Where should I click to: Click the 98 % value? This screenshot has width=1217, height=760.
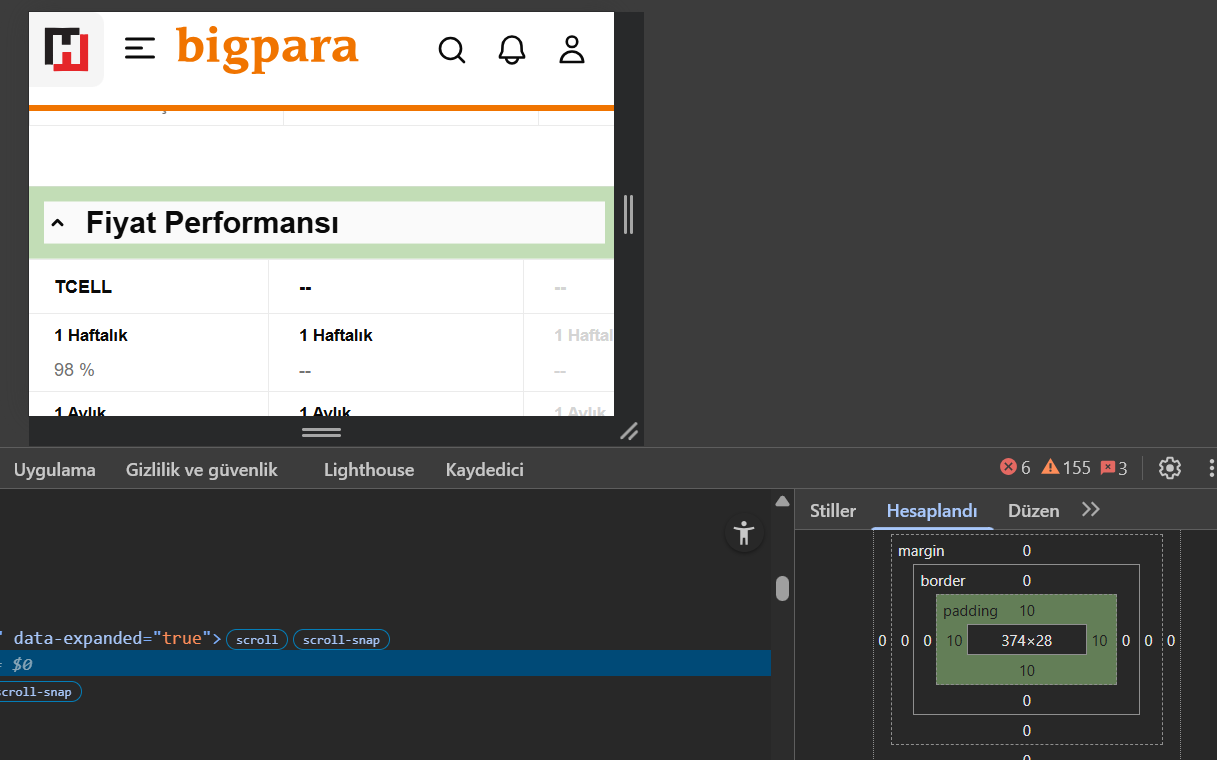(74, 370)
